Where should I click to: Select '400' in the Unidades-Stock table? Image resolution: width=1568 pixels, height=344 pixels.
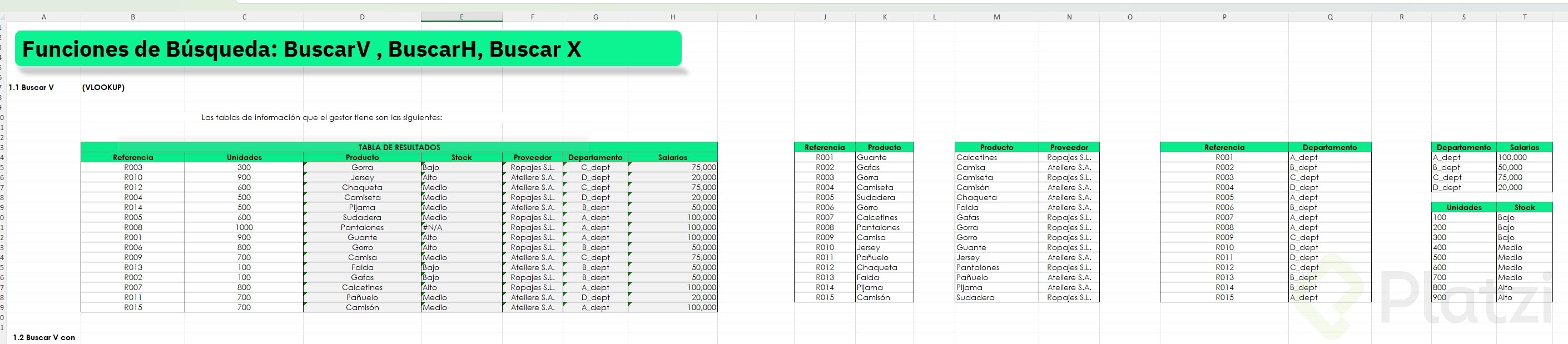pos(1464,247)
